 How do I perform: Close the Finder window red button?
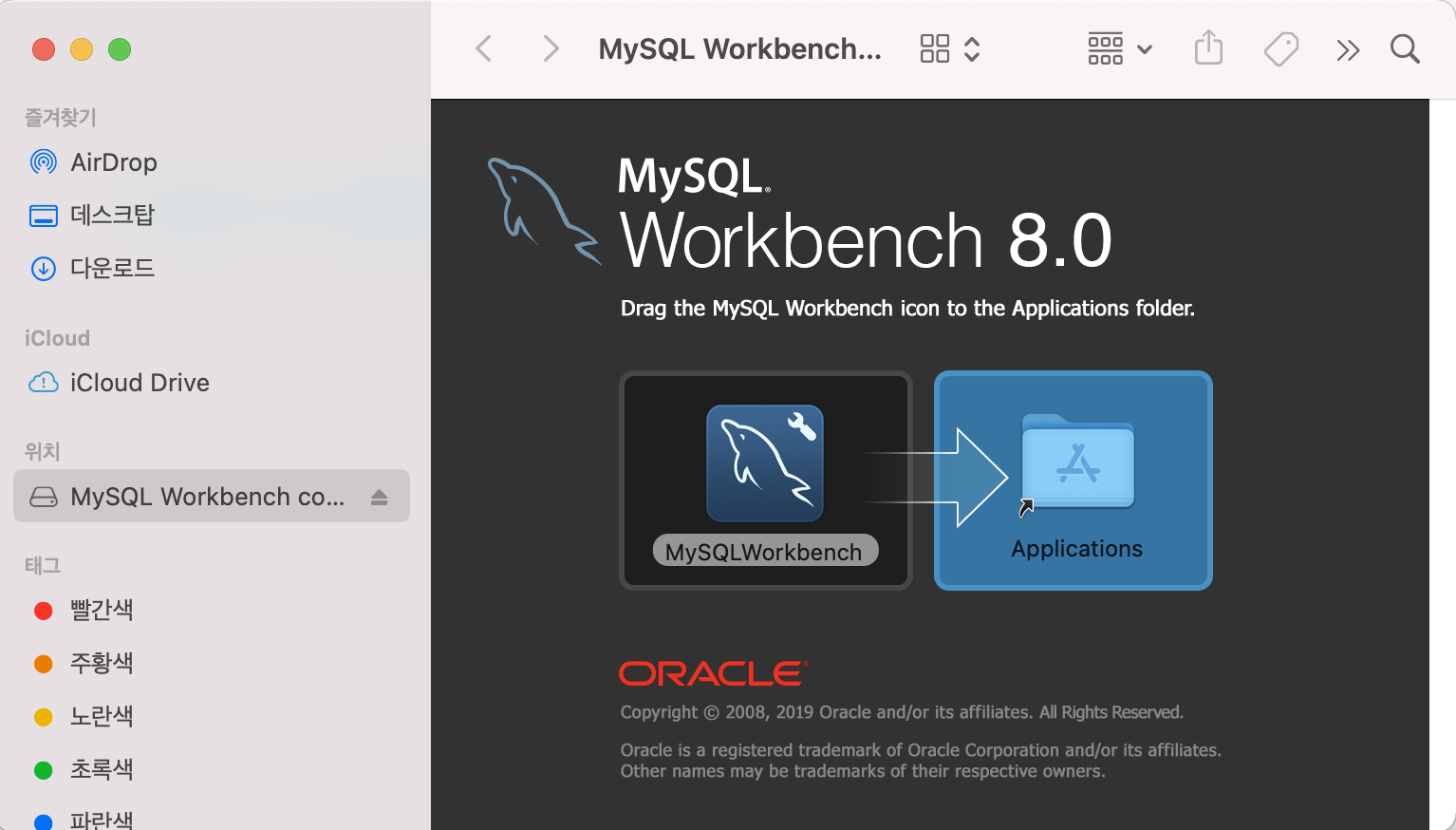(44, 49)
